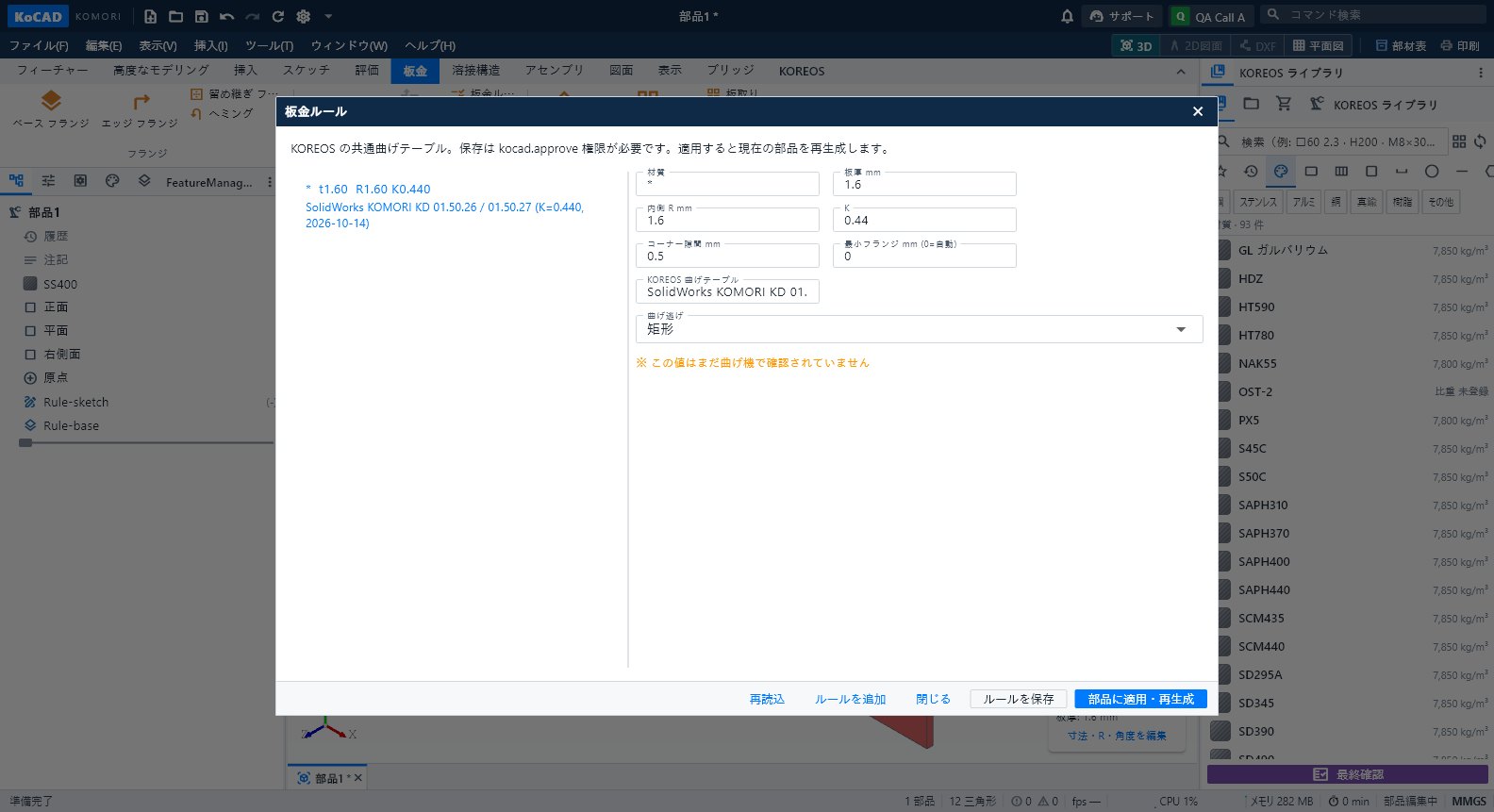
Task: Open the settings gear icon in title bar
Action: click(x=303, y=16)
